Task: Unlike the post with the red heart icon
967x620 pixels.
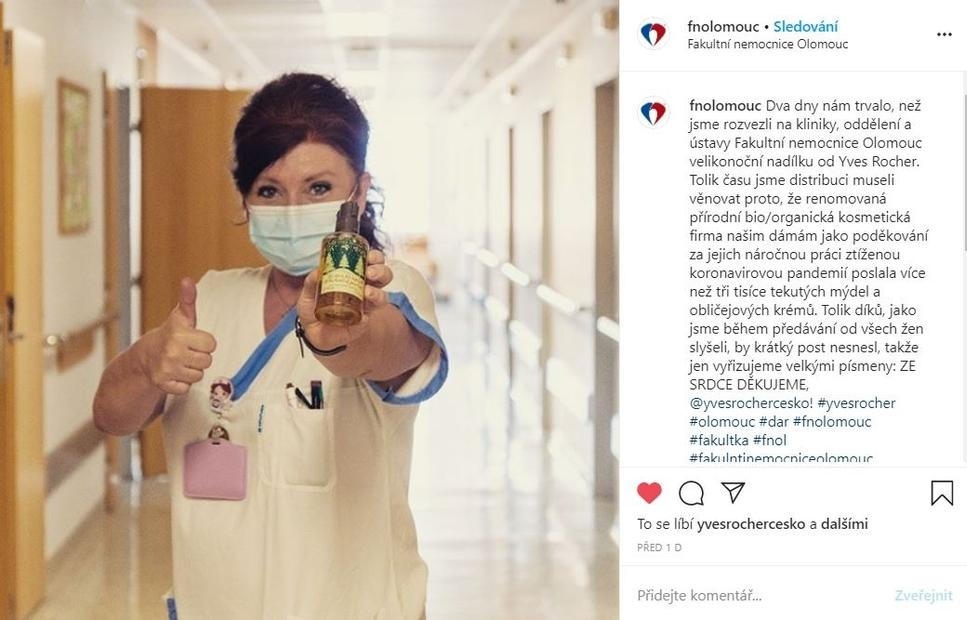Action: point(649,493)
